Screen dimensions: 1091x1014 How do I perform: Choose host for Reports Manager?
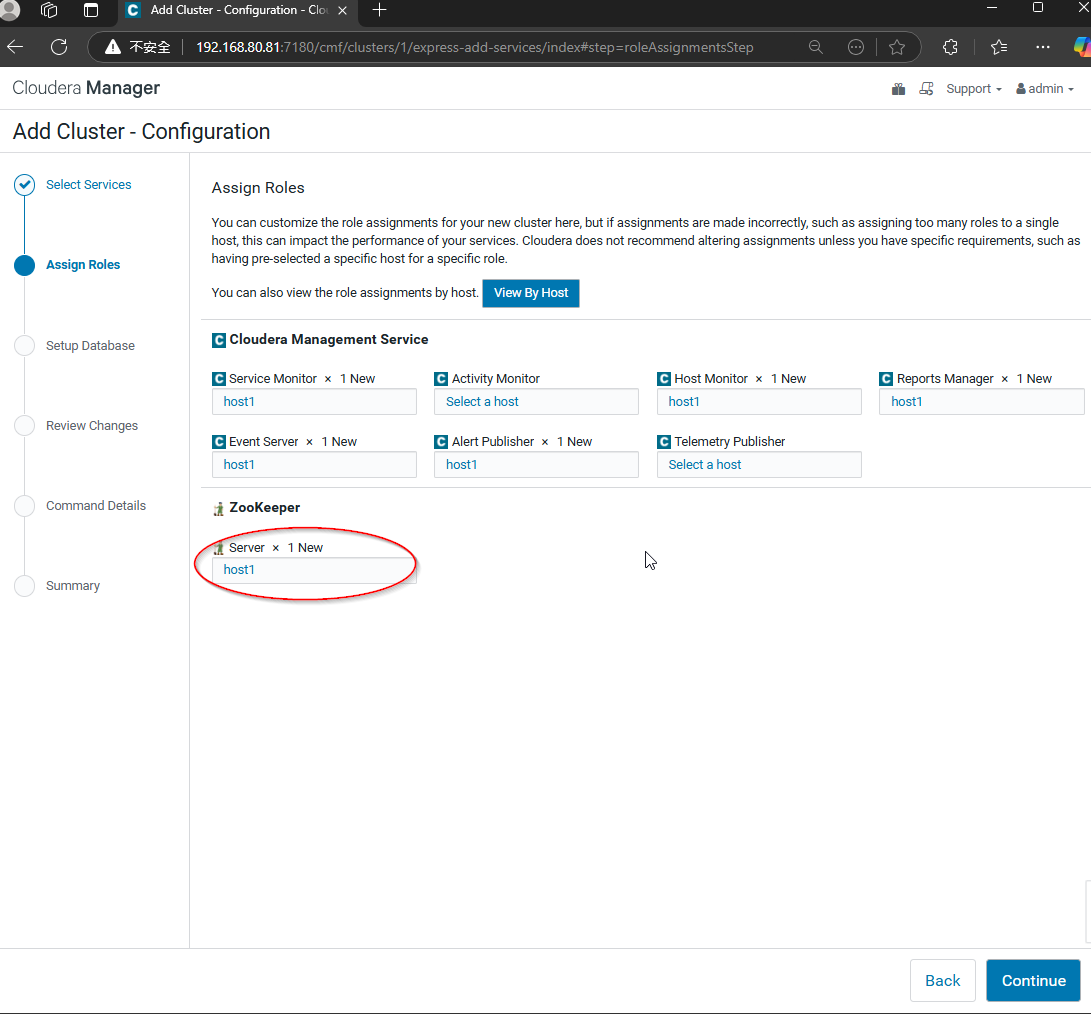click(x=982, y=402)
